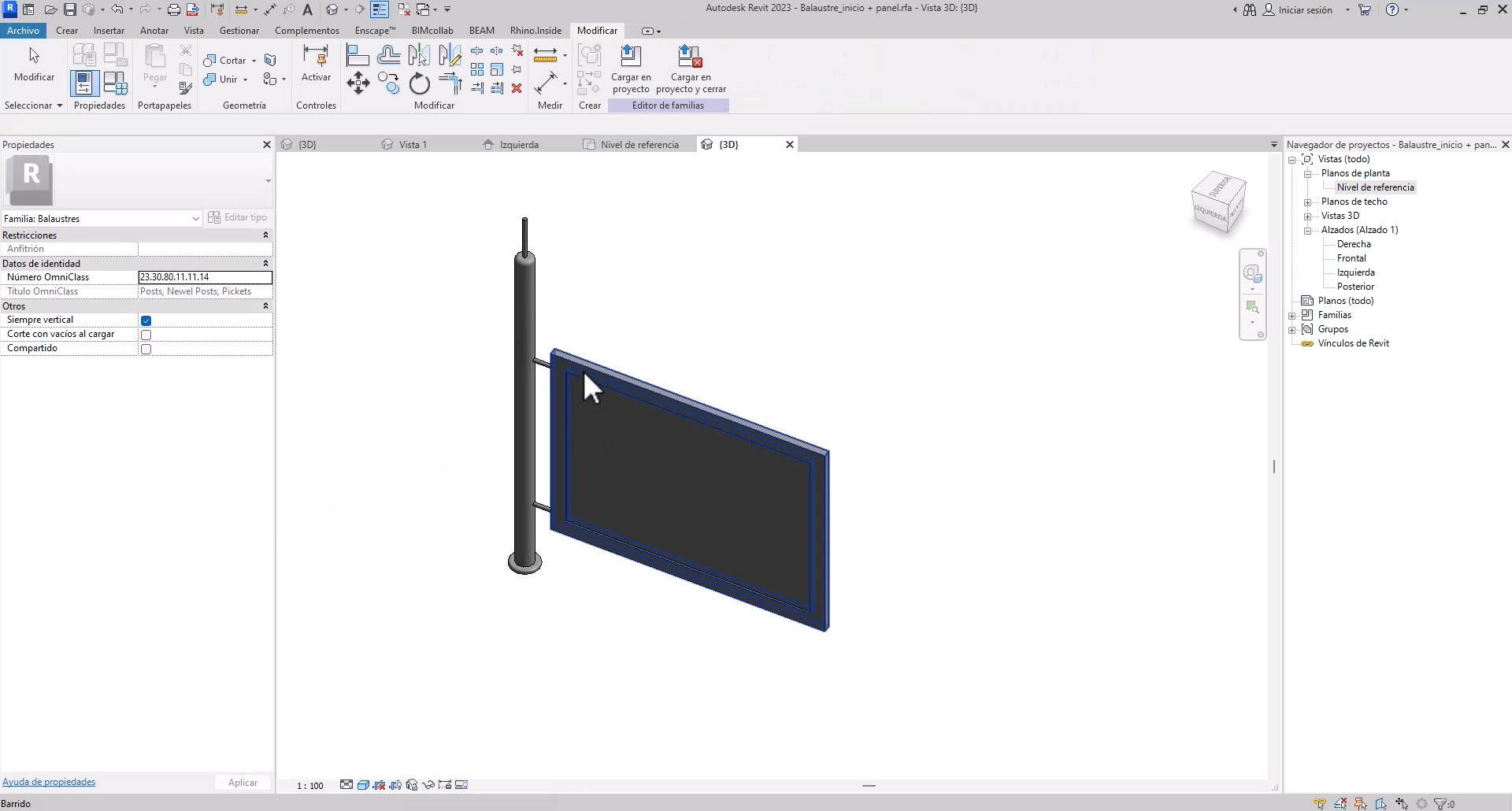Viewport: 1512px width, 811px height.
Task: Open the Cortar dropdown arrow
Action: coord(254,61)
